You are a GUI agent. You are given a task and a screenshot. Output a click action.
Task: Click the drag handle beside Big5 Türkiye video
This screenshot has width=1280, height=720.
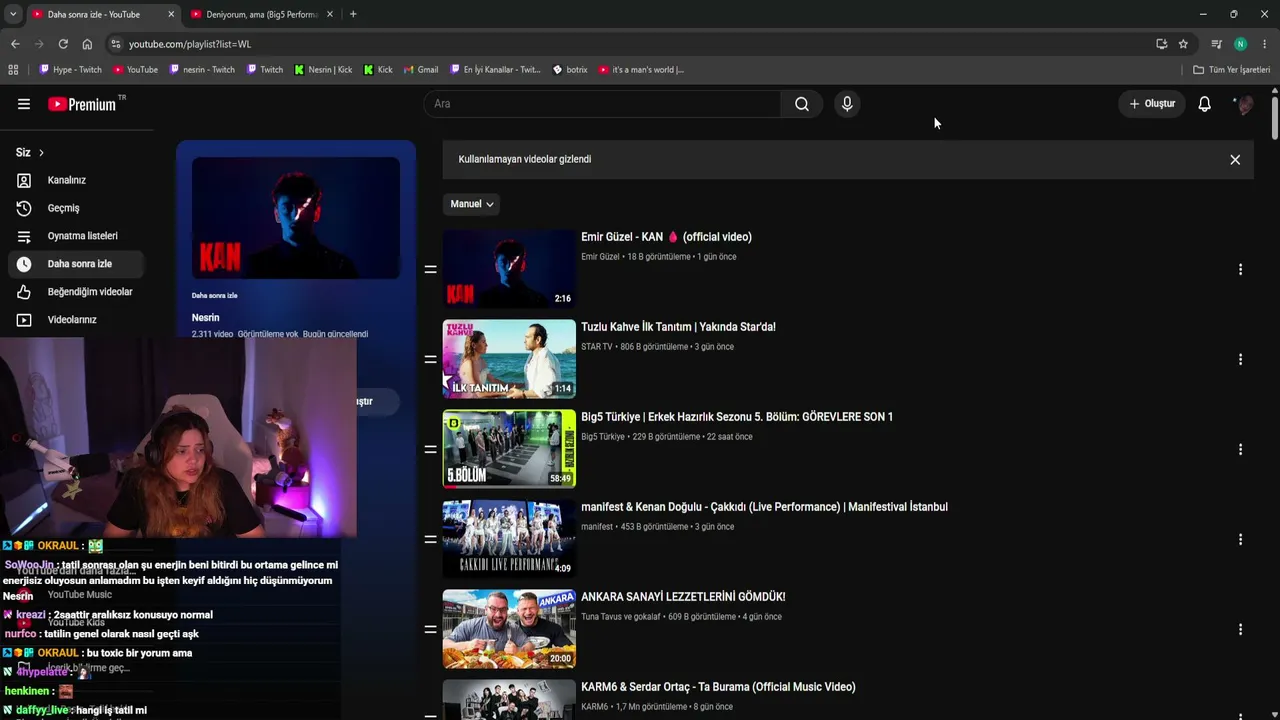click(431, 449)
